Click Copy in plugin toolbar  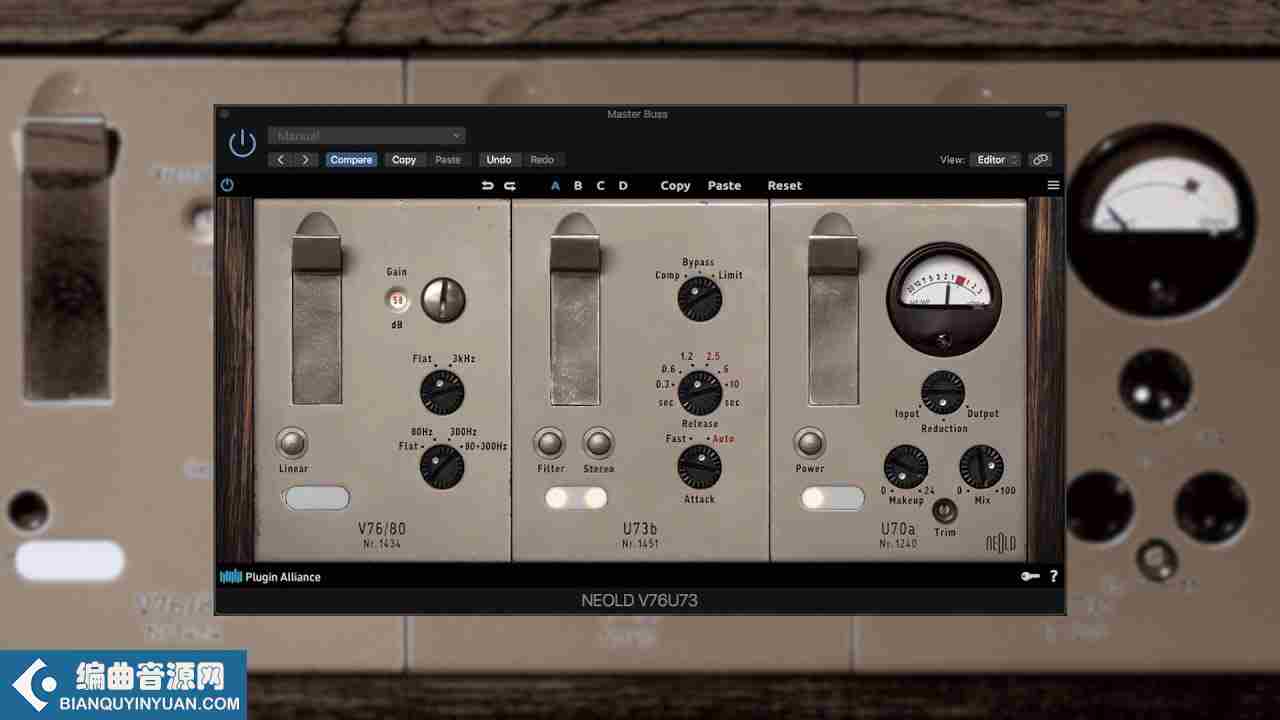(x=675, y=186)
